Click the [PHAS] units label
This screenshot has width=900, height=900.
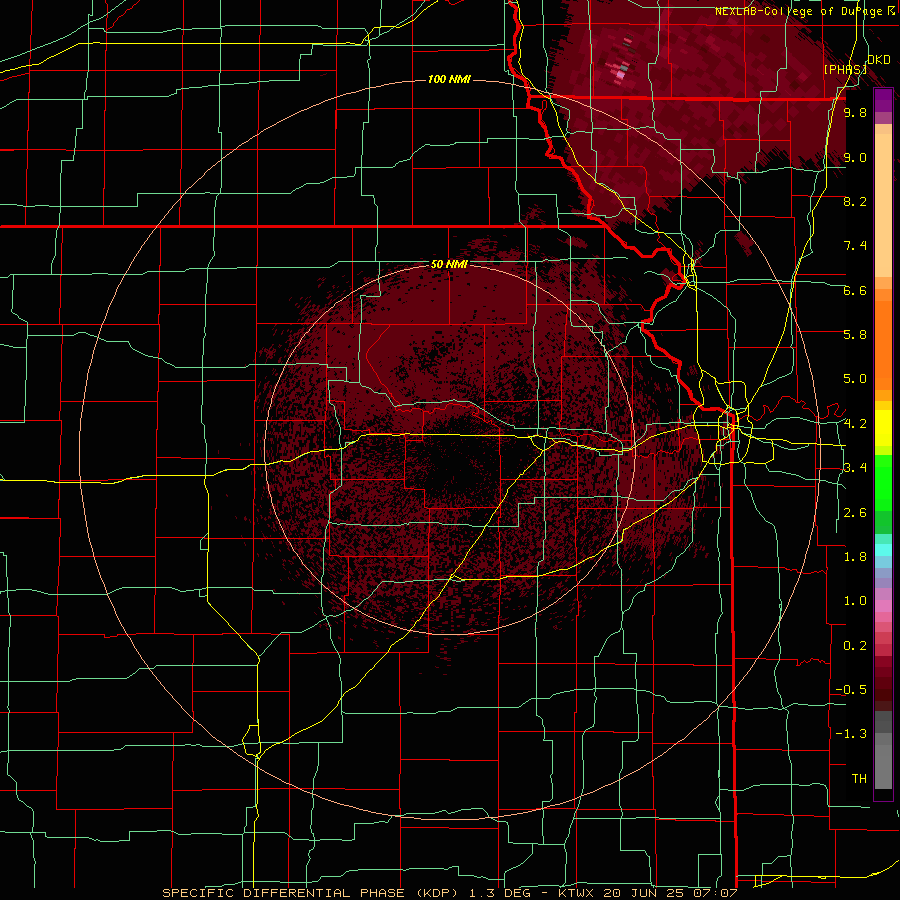pyautogui.click(x=844, y=70)
